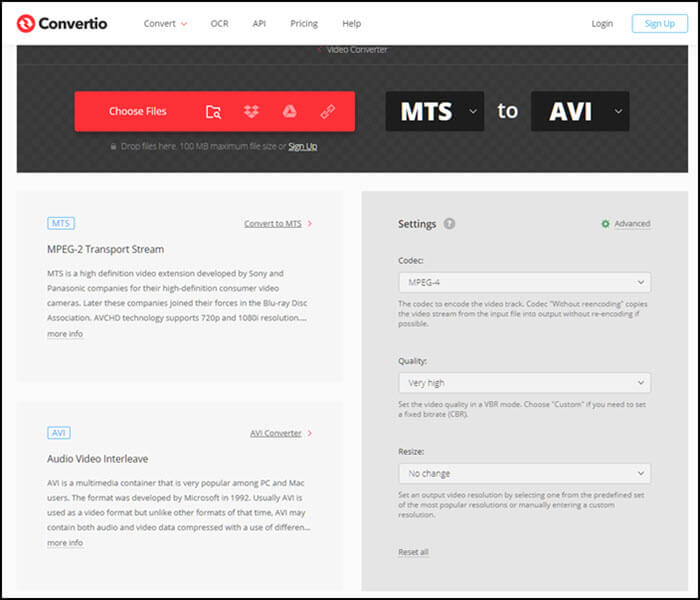700x600 pixels.
Task: Browse computer files with folder search icon
Action: pos(213,112)
